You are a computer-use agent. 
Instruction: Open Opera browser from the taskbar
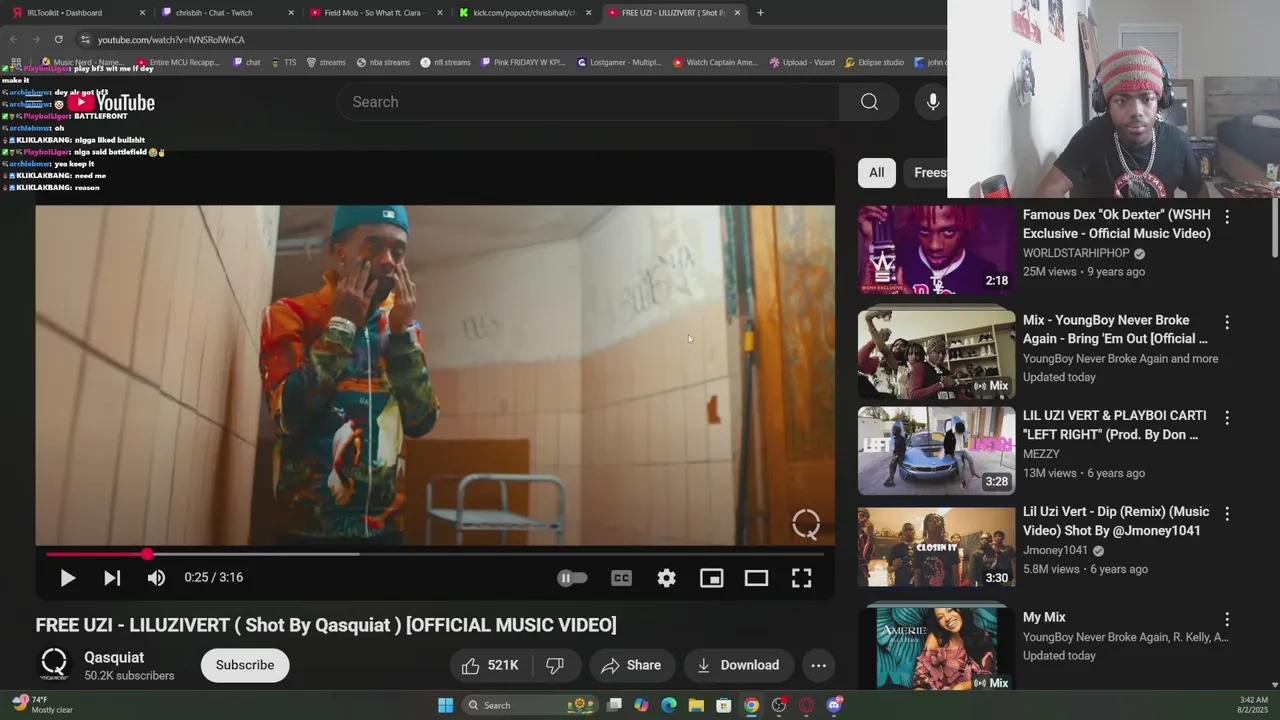click(x=806, y=705)
